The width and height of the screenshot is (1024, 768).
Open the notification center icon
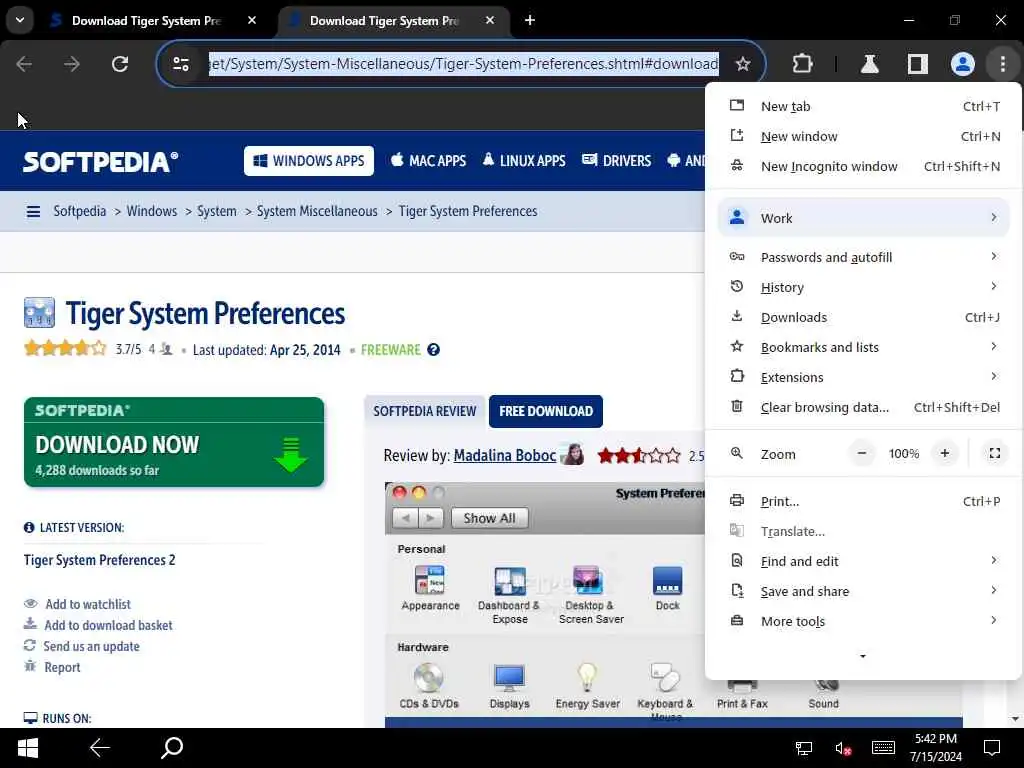coord(992,748)
